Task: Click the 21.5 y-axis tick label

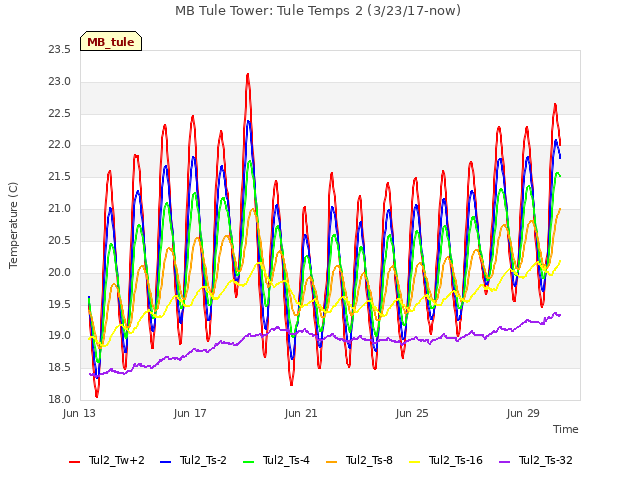Action: point(60,176)
